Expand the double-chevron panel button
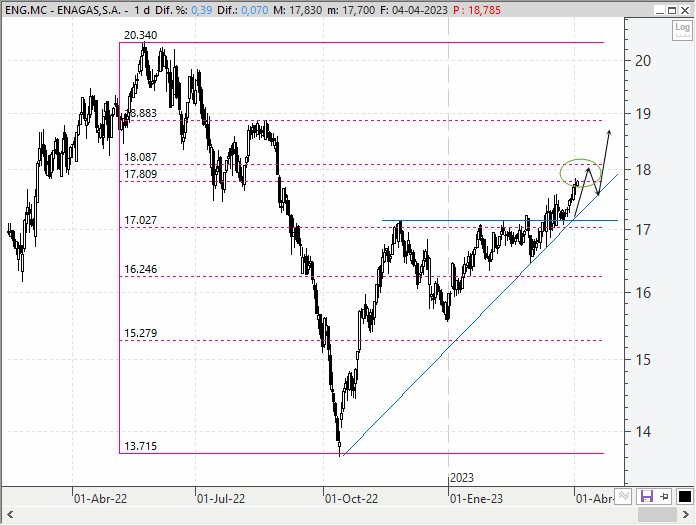This screenshot has width=696, height=525. click(x=624, y=496)
